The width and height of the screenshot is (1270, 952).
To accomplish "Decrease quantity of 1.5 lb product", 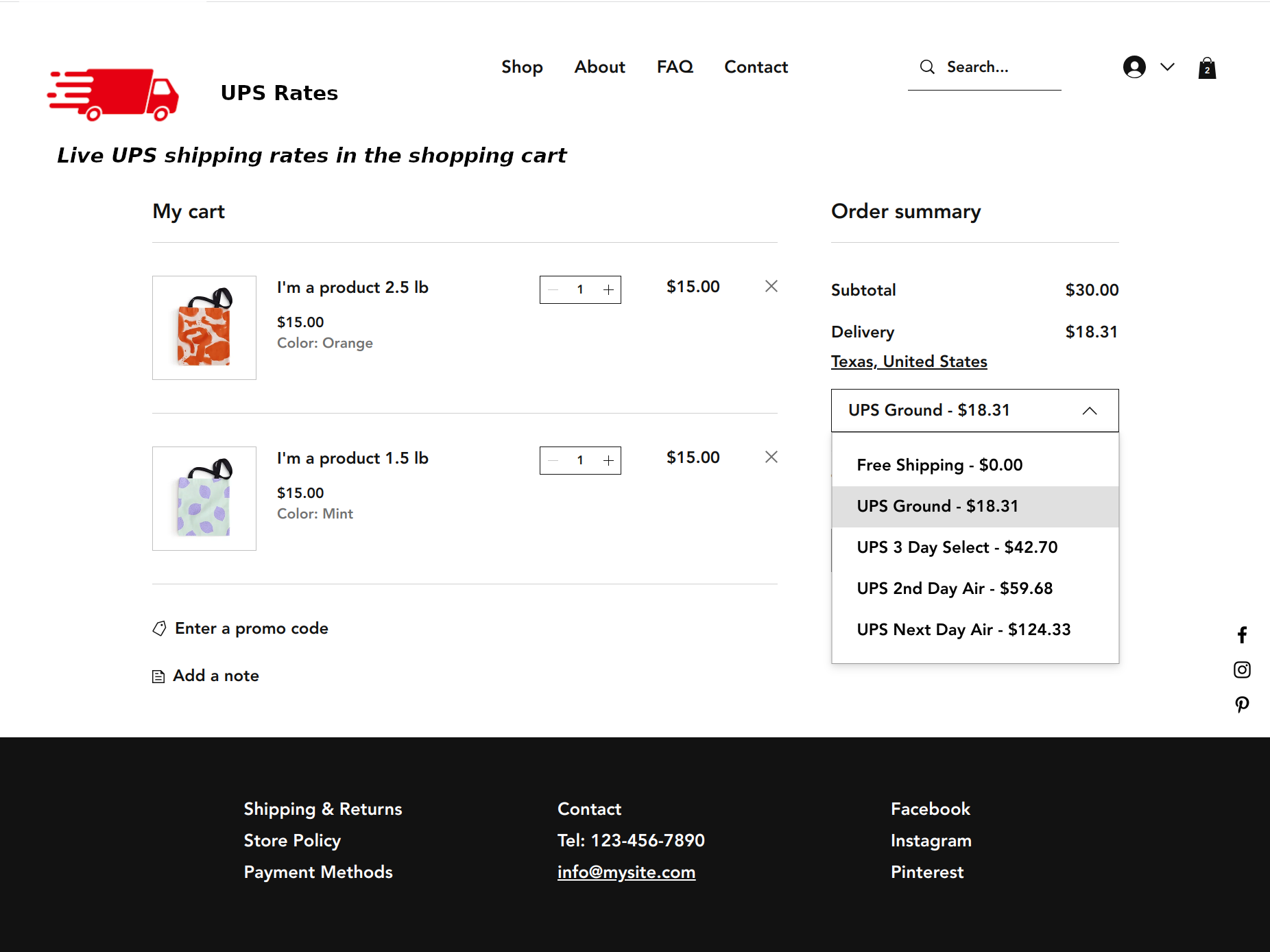I will pyautogui.click(x=553, y=460).
